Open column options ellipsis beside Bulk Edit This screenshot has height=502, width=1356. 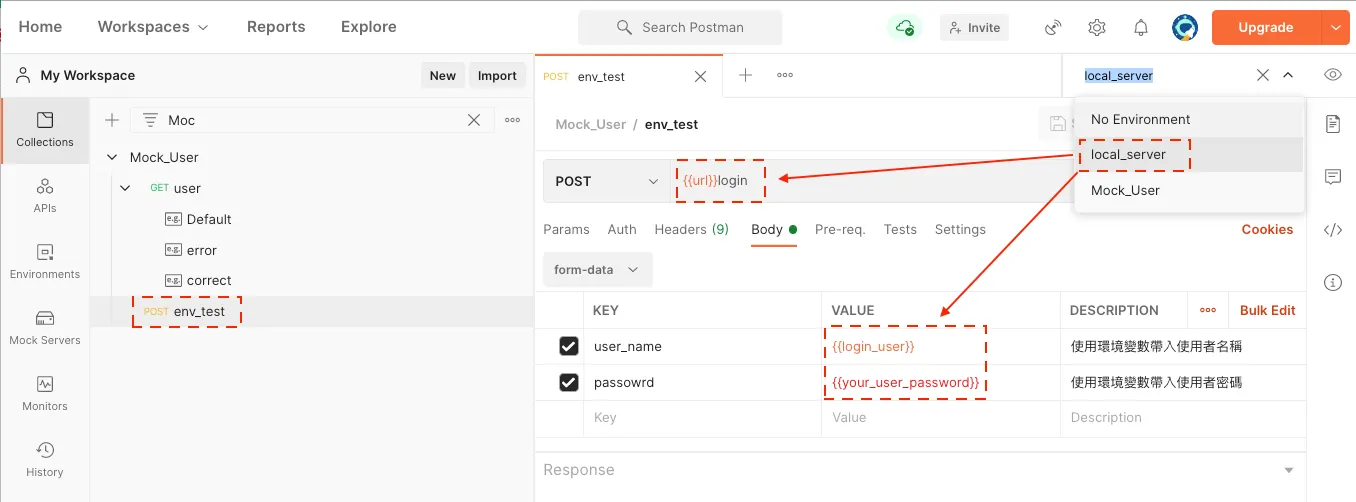(1208, 310)
